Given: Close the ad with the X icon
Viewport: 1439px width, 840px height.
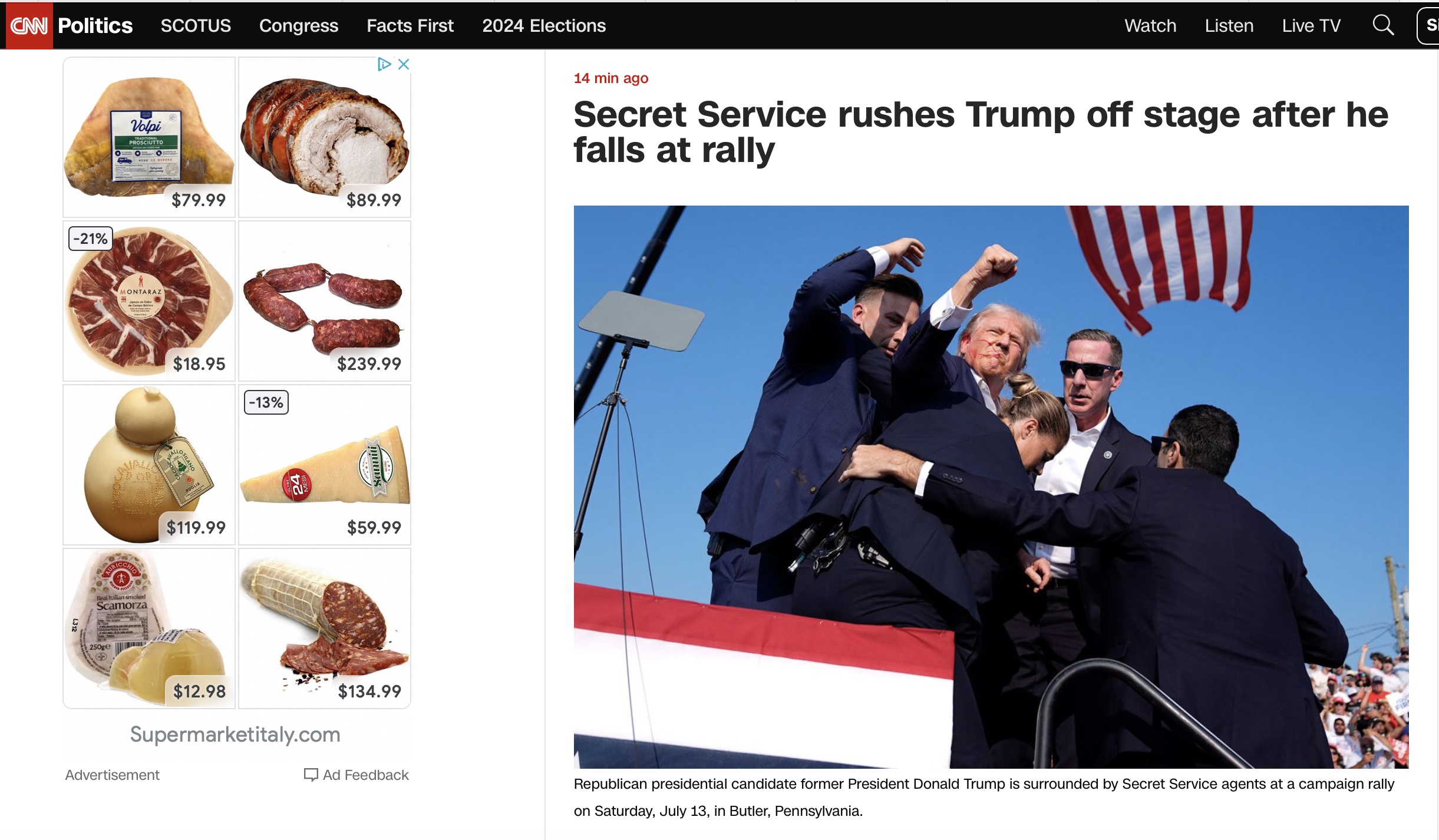Looking at the screenshot, I should (x=404, y=64).
